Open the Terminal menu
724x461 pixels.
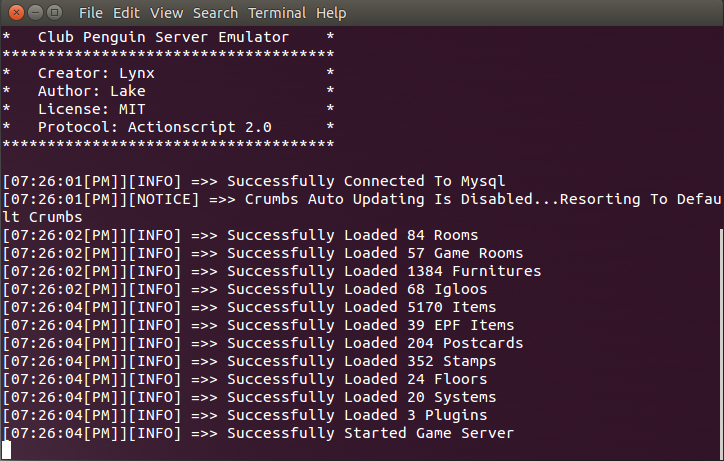coord(277,13)
